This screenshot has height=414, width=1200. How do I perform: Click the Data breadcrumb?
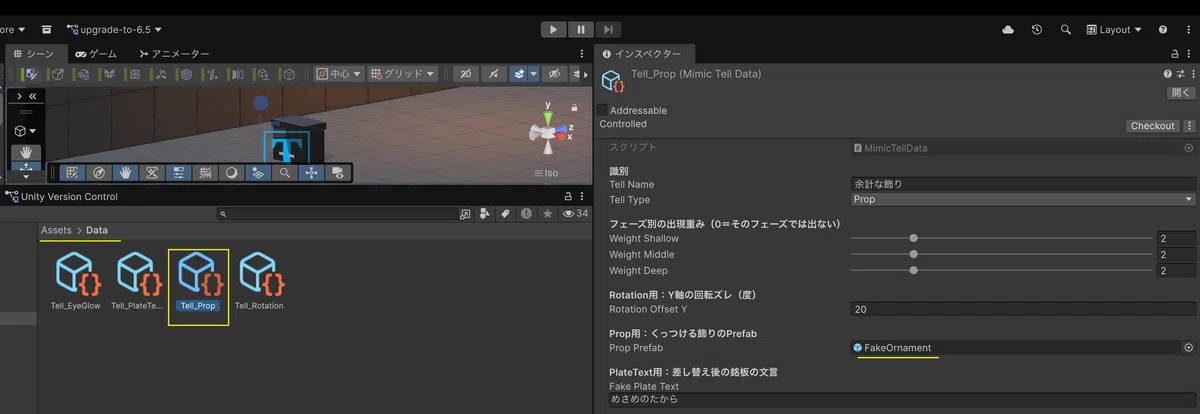click(97, 230)
